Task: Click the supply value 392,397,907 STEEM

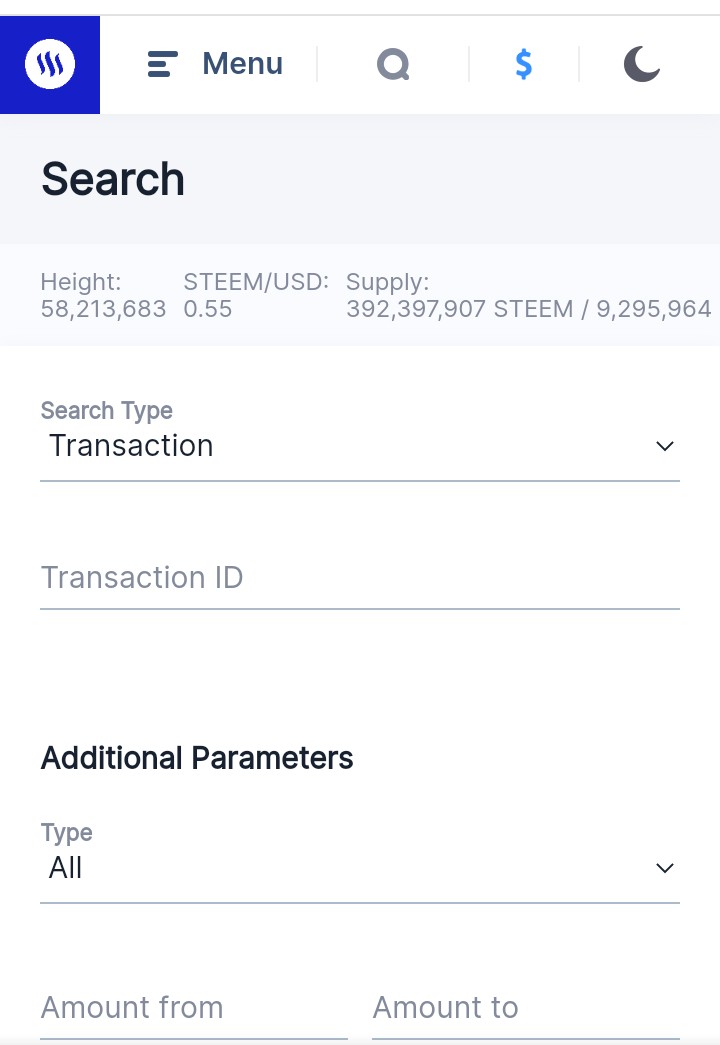Action: (460, 310)
